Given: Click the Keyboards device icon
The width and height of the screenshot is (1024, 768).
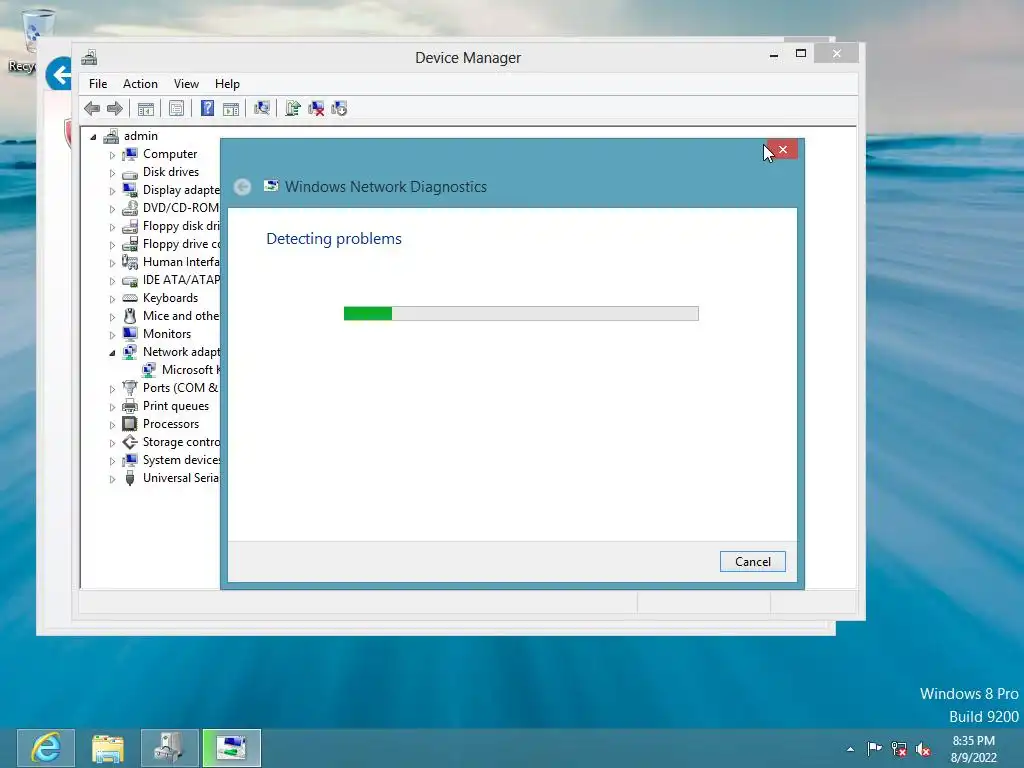Looking at the screenshot, I should (x=130, y=298).
